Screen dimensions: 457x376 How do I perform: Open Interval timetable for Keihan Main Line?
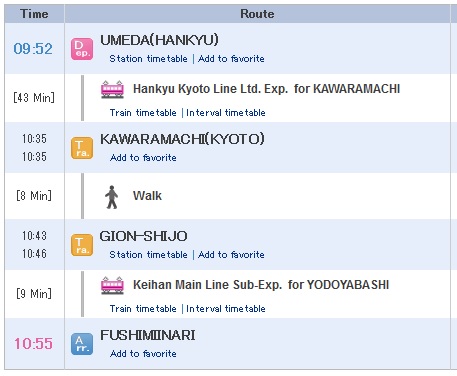pos(226,309)
